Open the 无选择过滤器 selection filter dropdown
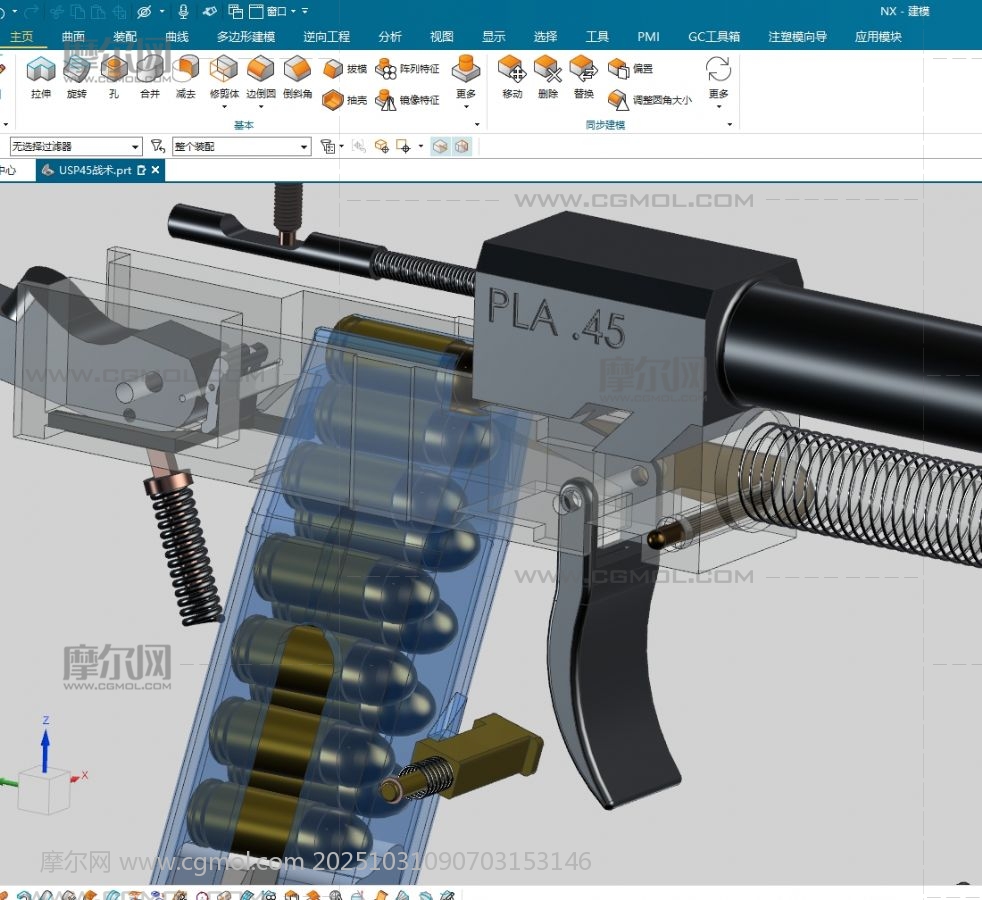Screen dimensions: 982x900 pos(76,147)
